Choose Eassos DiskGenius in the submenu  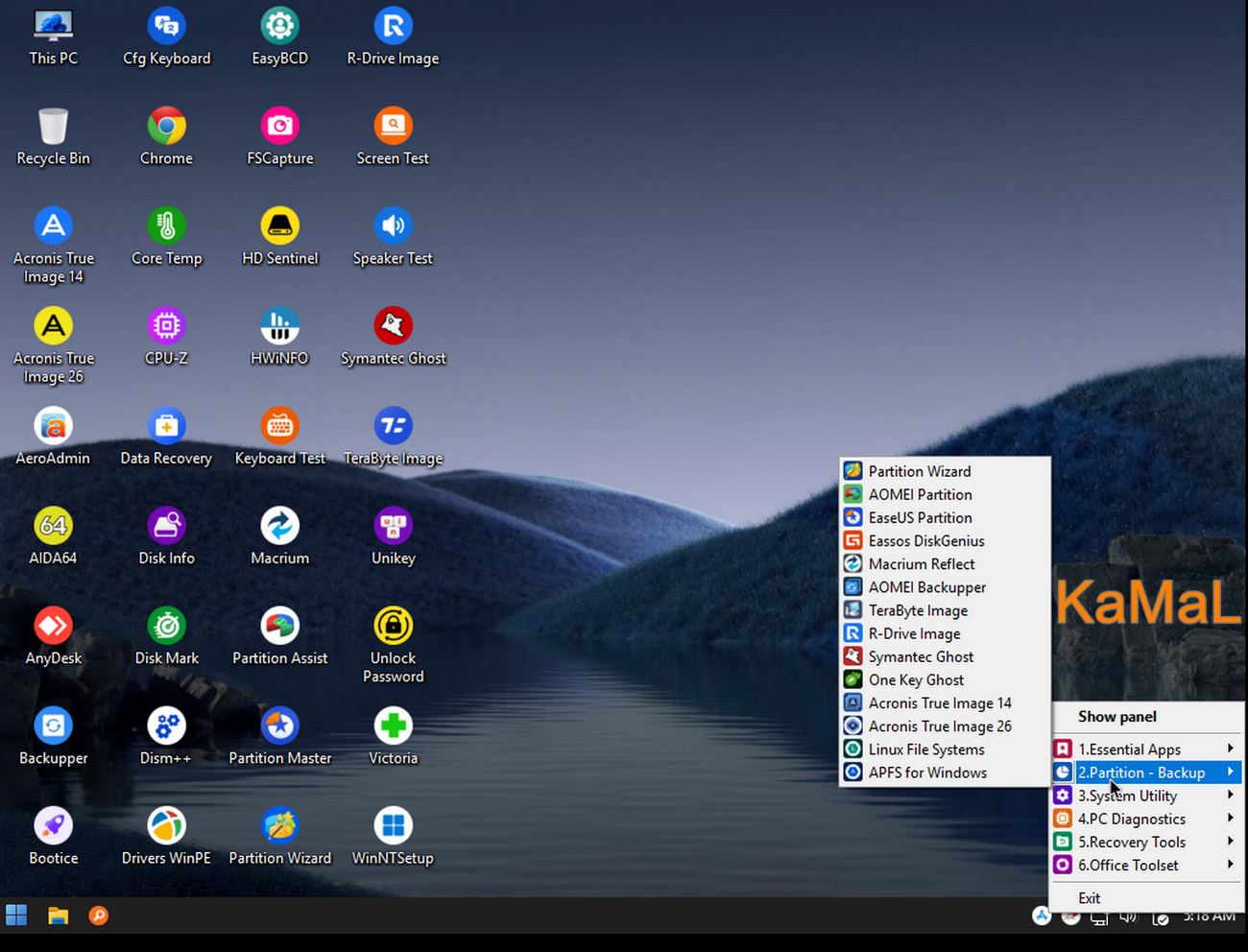945,541
